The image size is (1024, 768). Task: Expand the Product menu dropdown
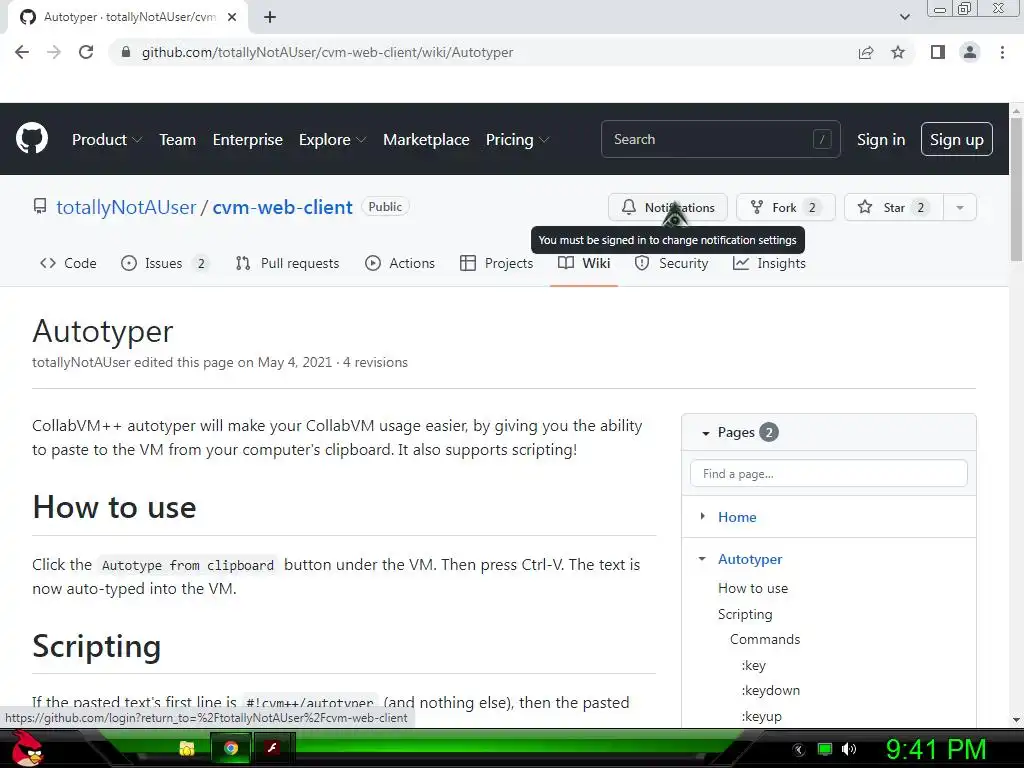click(107, 139)
